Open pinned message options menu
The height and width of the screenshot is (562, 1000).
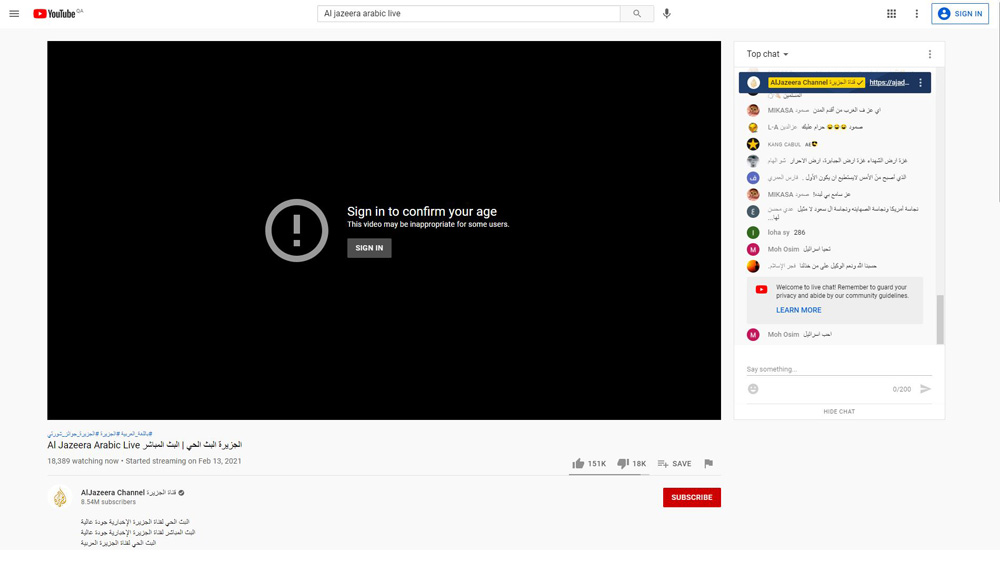click(921, 83)
